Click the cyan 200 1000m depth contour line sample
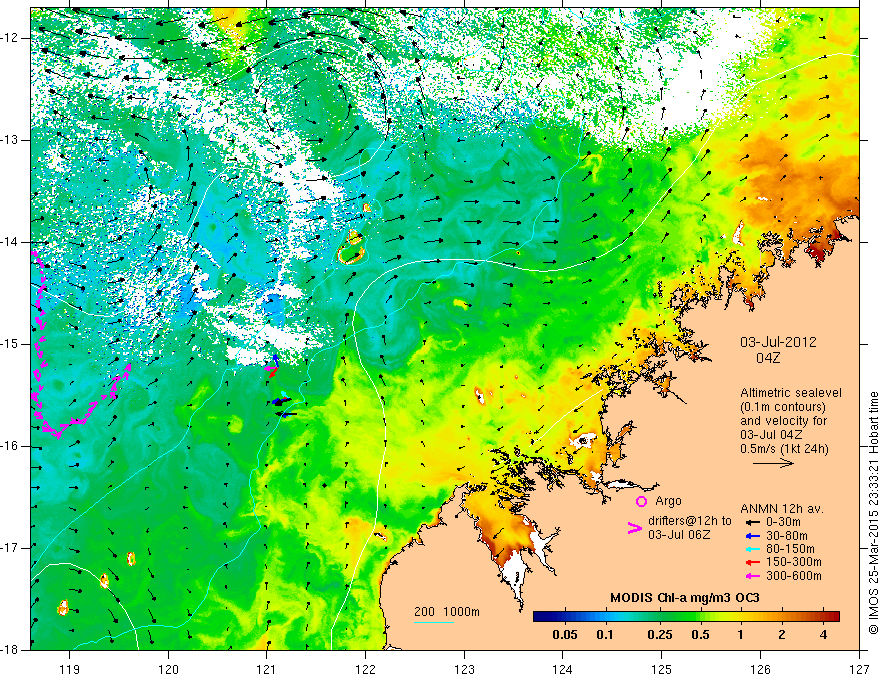Screen dimensions: 880x680 434,622
